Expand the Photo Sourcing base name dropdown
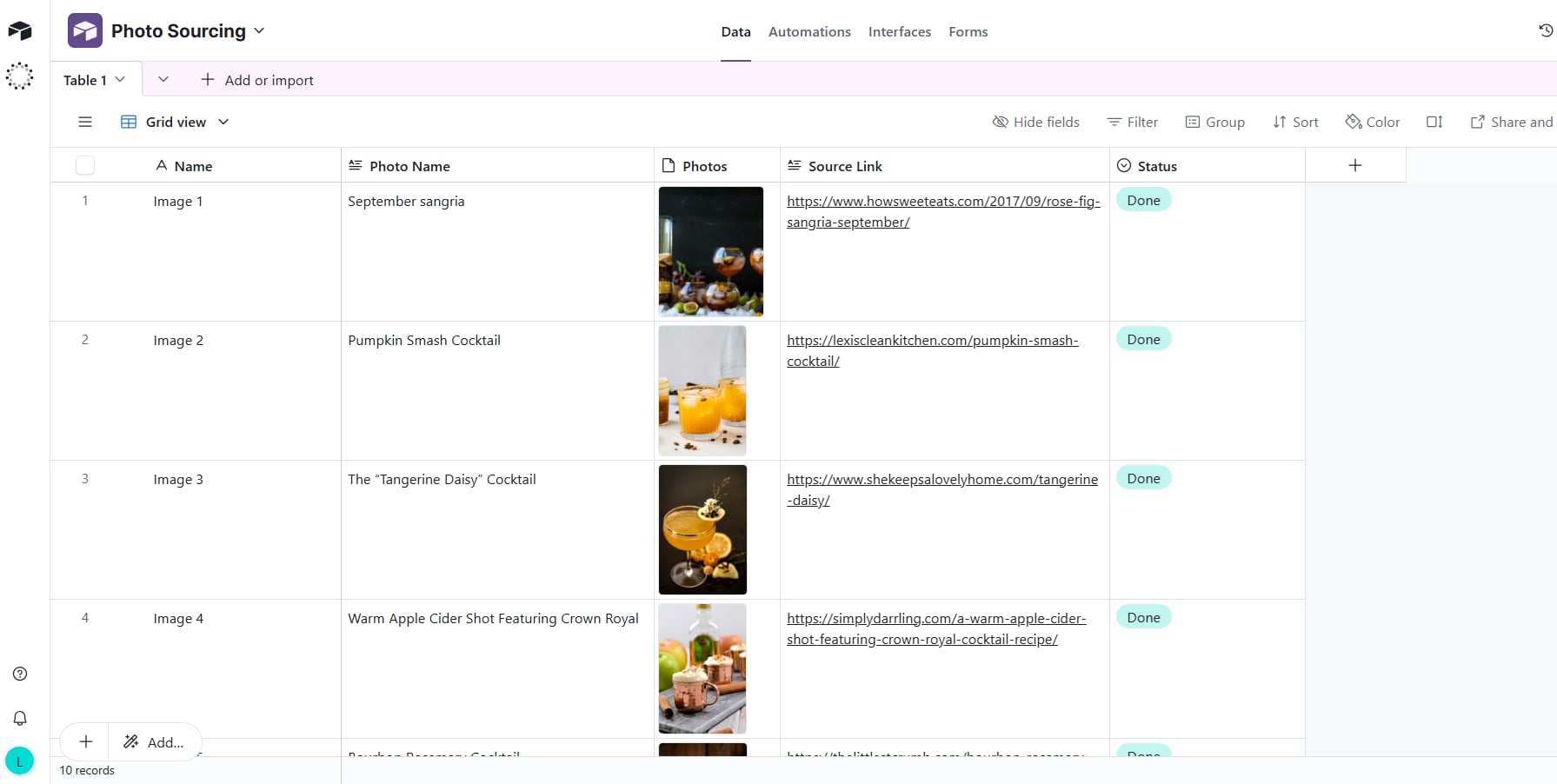 (259, 31)
